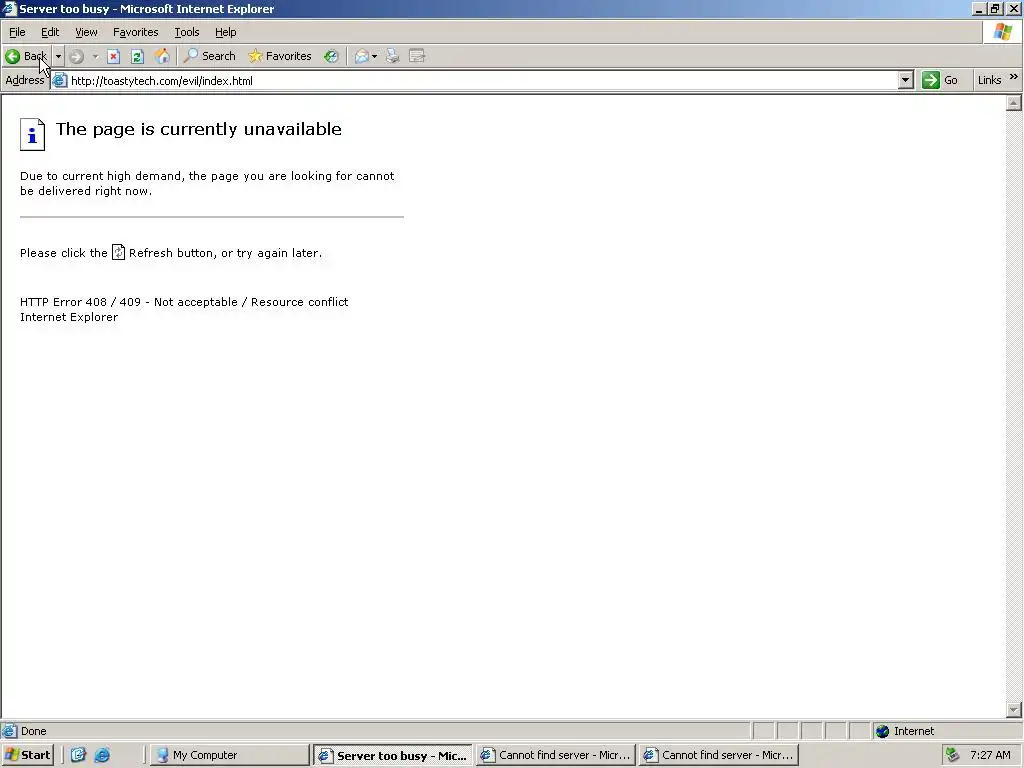Click the Stop loading icon
Screen dimensions: 1024x768
pos(113,56)
